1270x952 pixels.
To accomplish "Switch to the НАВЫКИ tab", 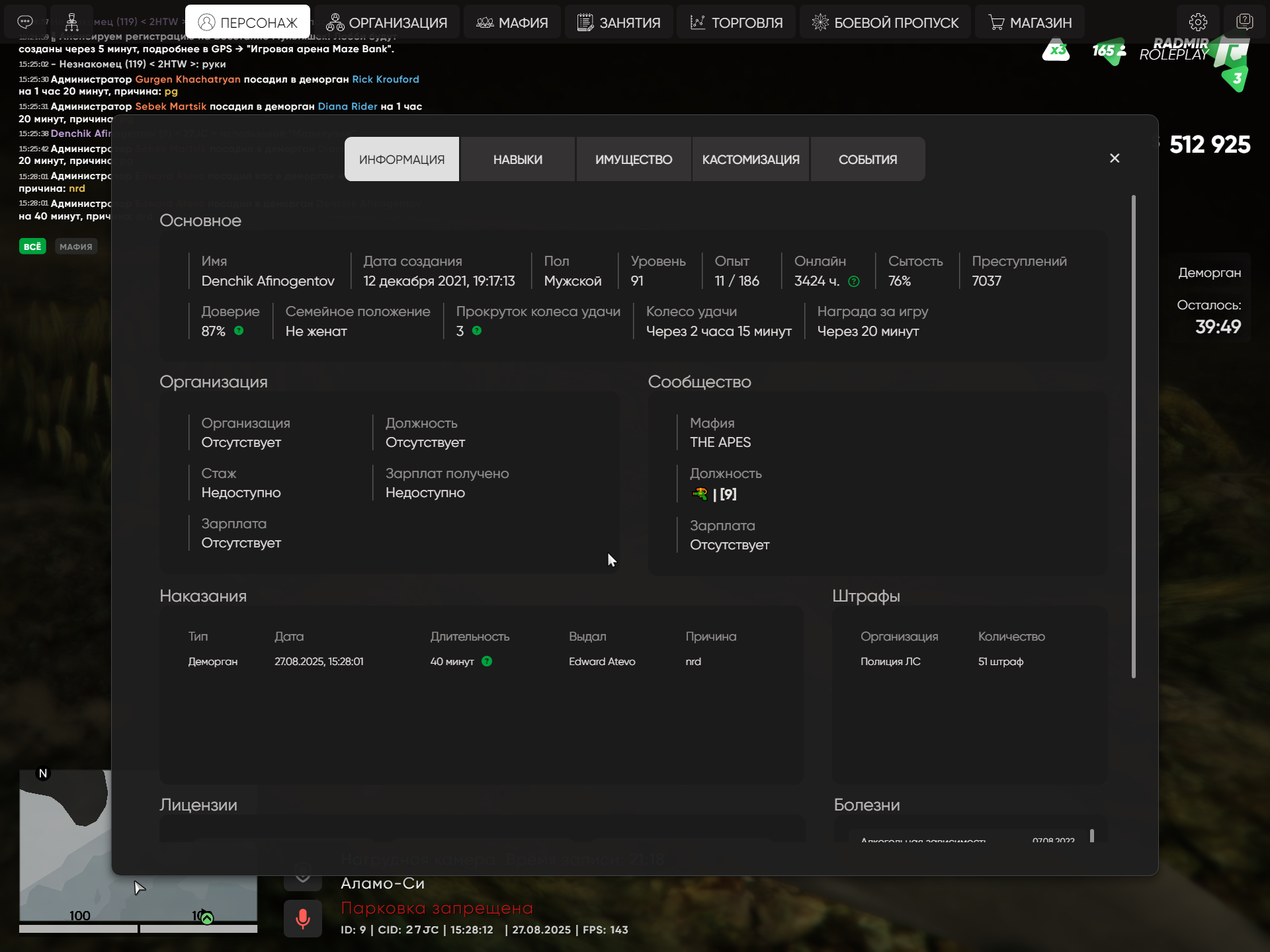I will tap(518, 159).
